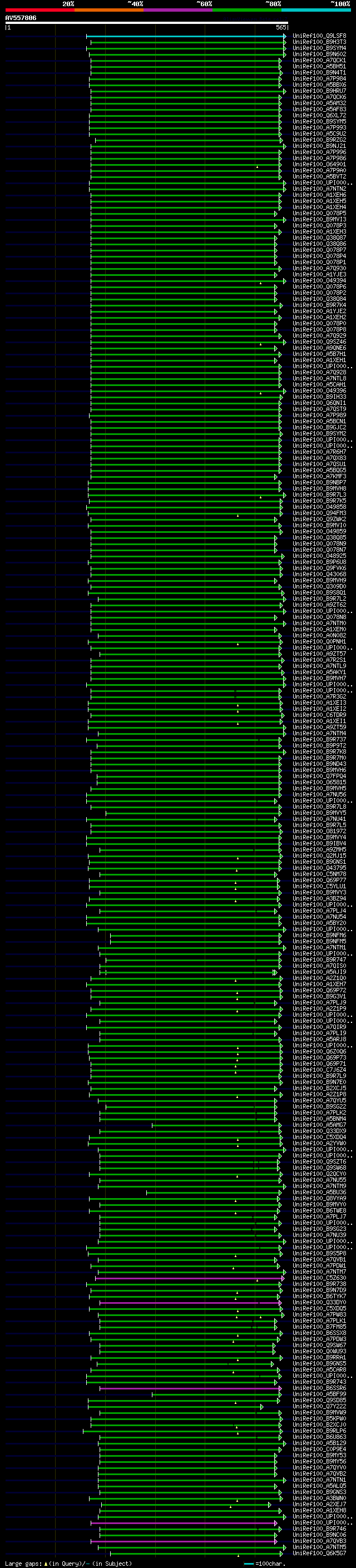Click label UniRef100_A7P996

319,152
